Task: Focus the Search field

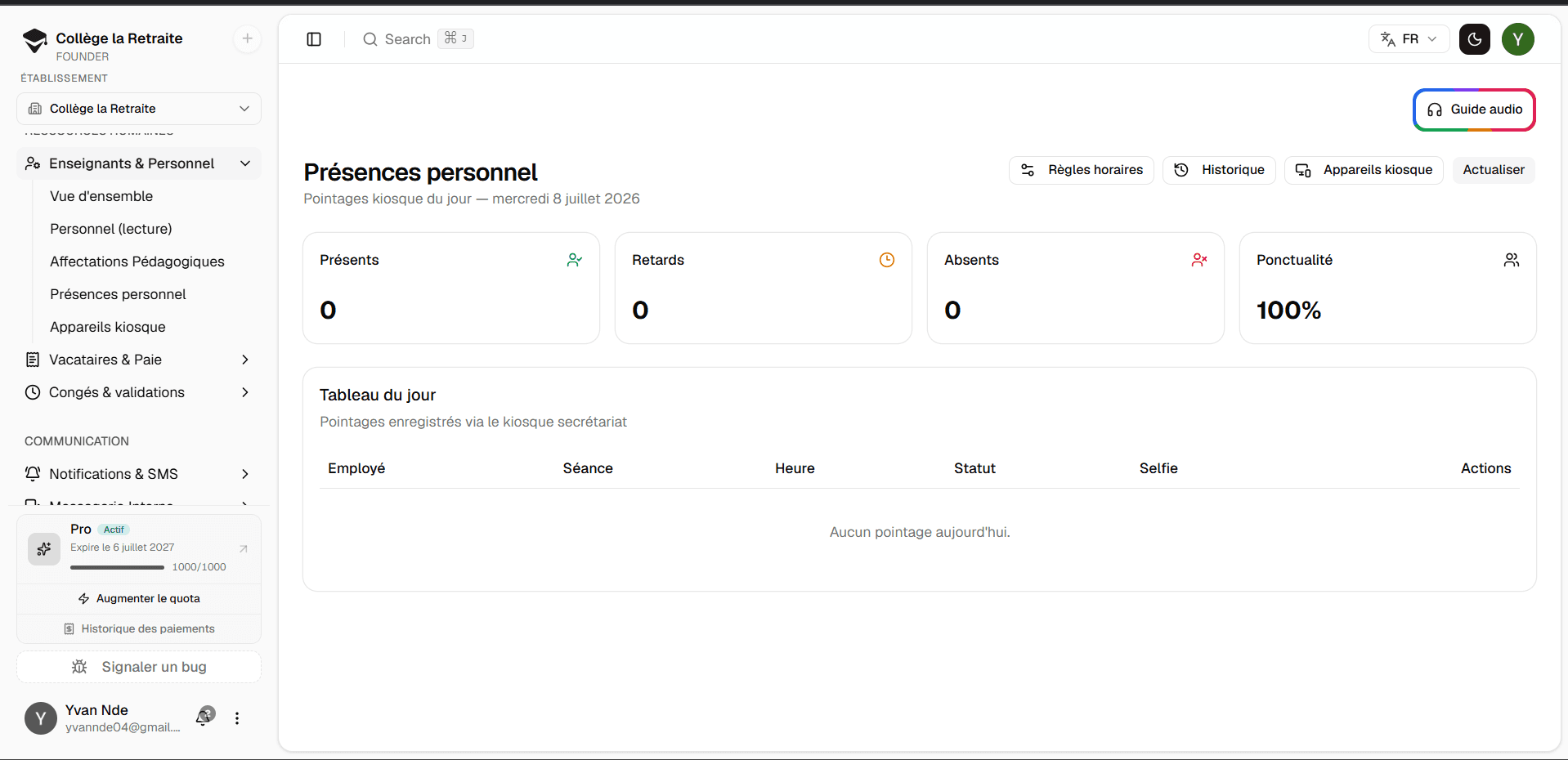Action: pyautogui.click(x=418, y=39)
